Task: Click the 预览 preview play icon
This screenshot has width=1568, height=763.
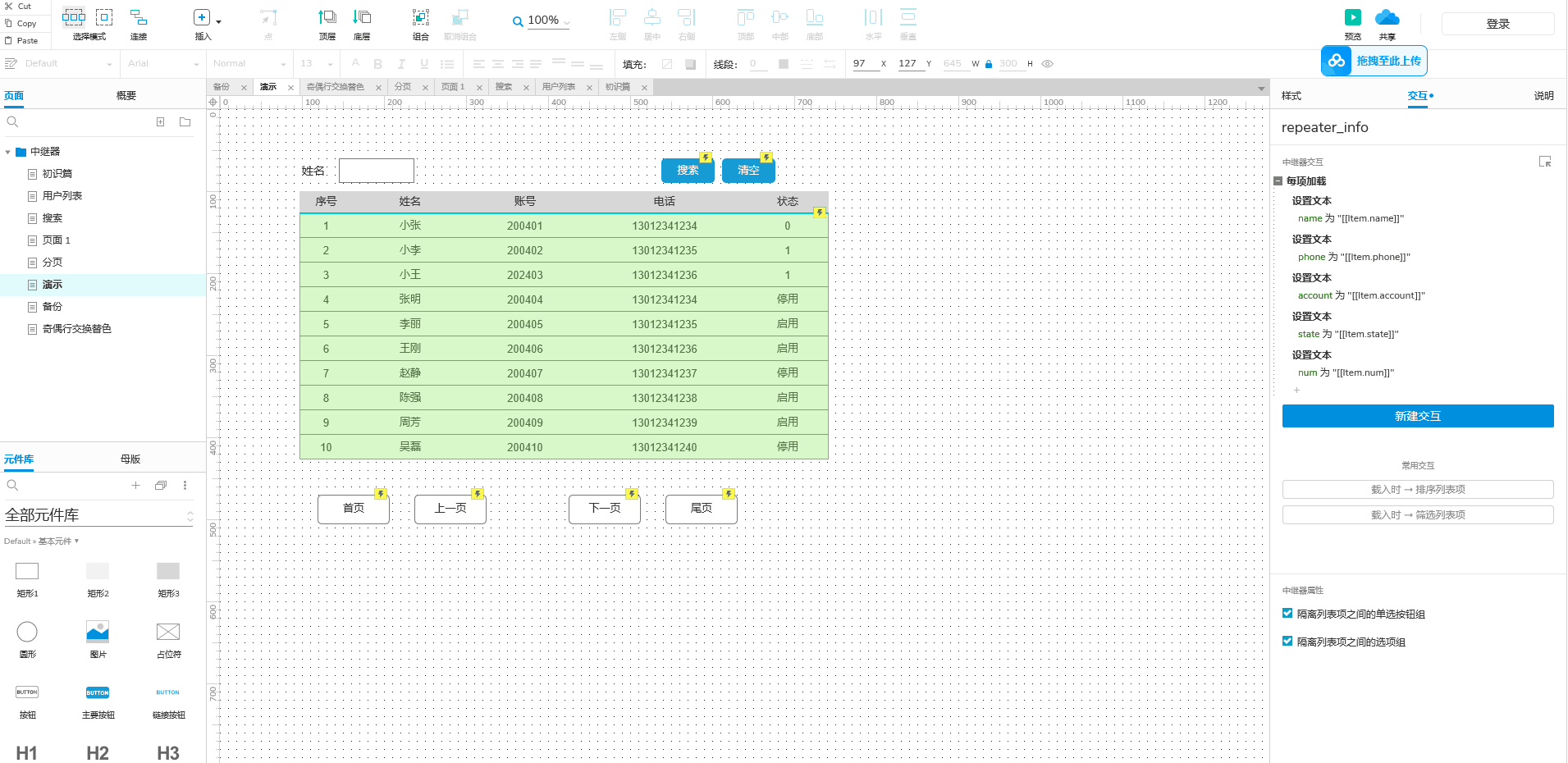Action: click(1353, 17)
